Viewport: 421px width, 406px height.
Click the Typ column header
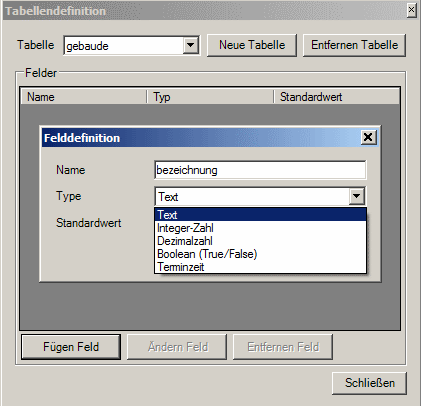coord(210,97)
